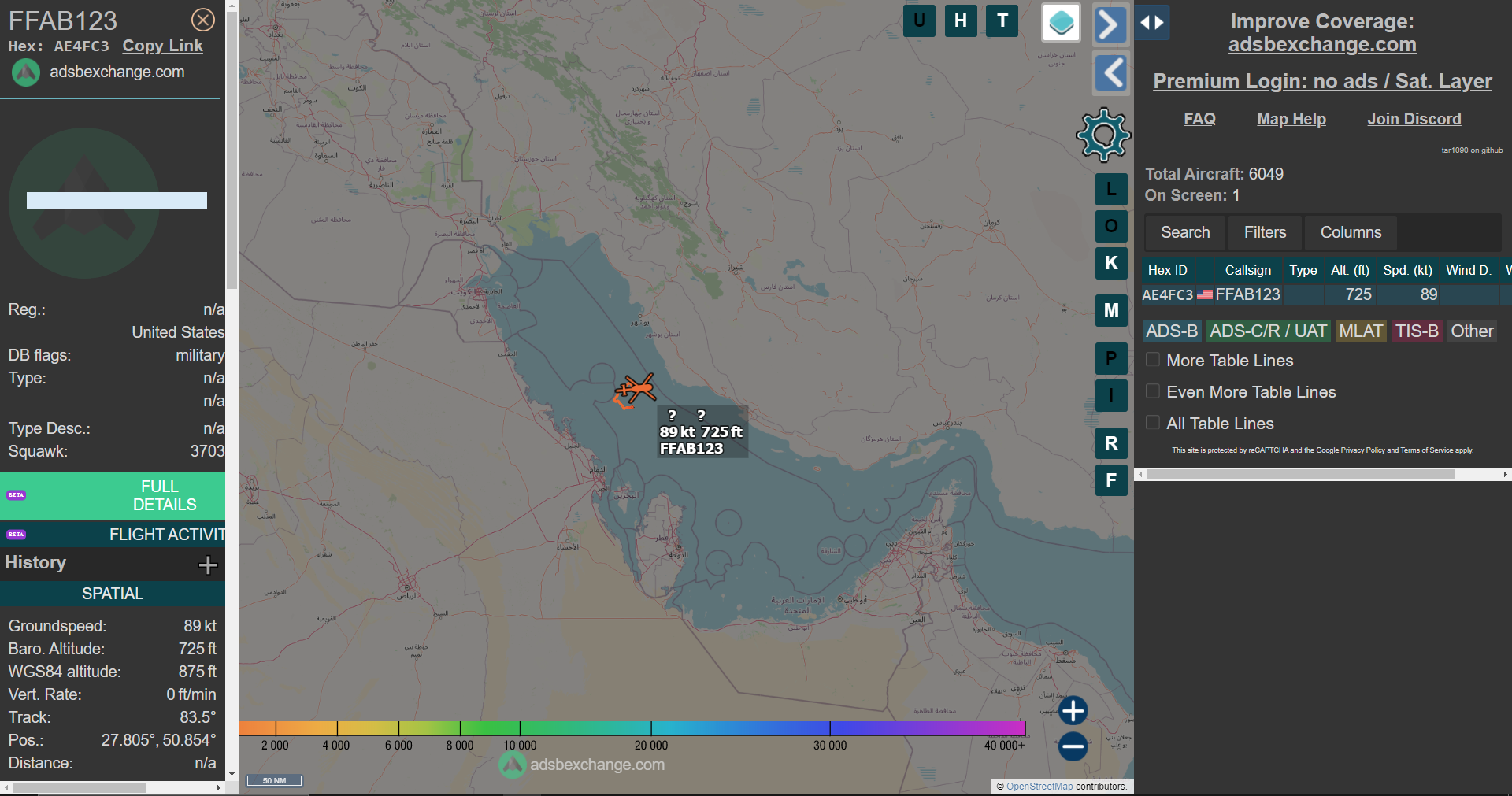Open the FULL DETAILS button
Screen dimensions: 1512x796
[x=113, y=495]
